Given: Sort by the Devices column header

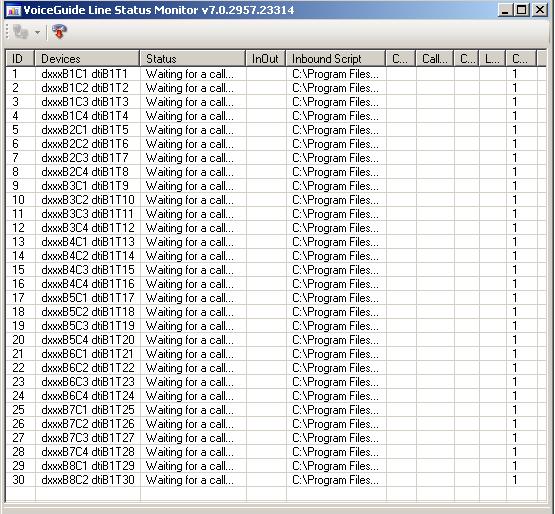Looking at the screenshot, I should (87, 58).
